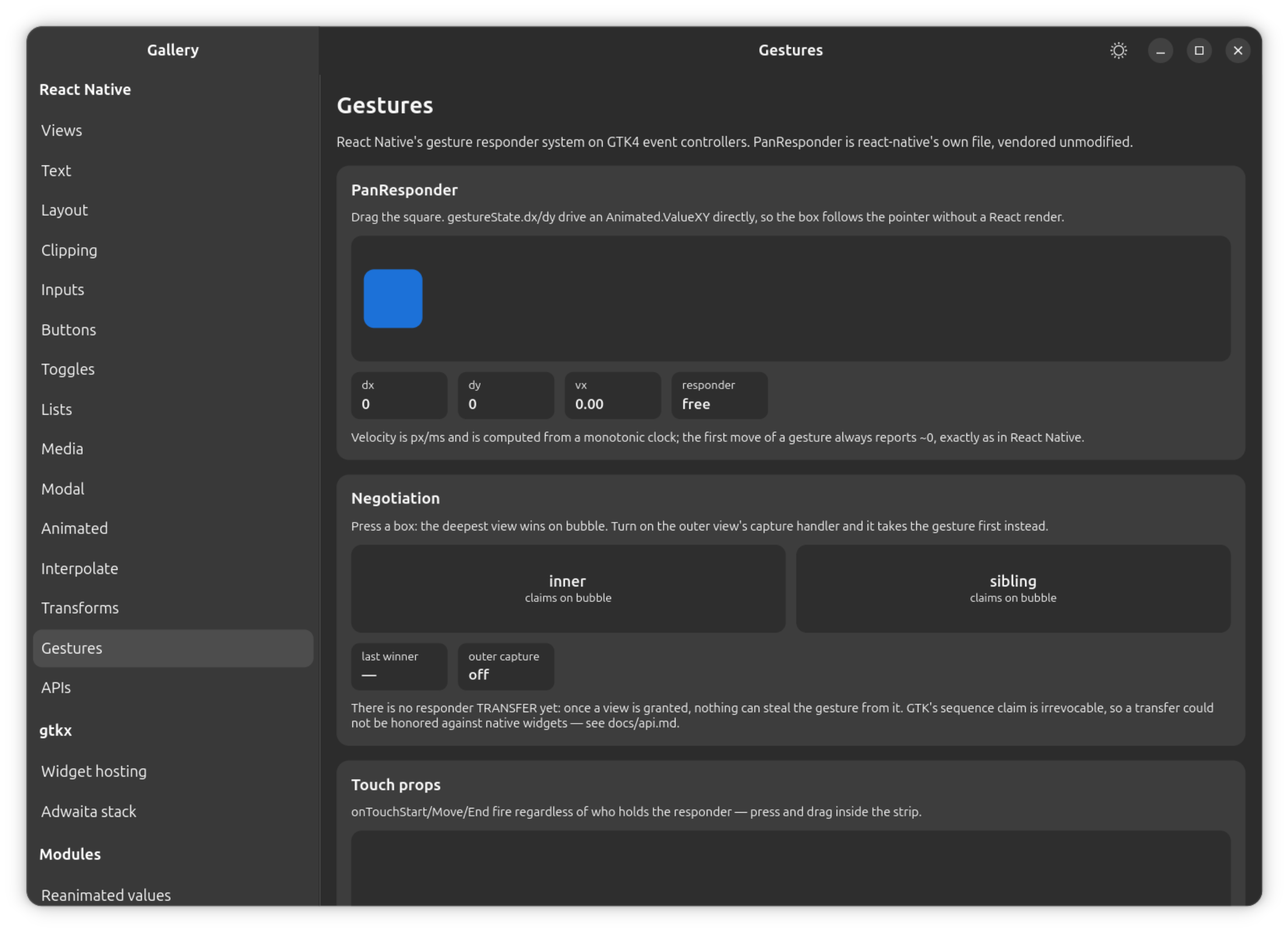Click the blue draggable PanResponder square
This screenshot has height=932, width=1288.
pos(393,299)
